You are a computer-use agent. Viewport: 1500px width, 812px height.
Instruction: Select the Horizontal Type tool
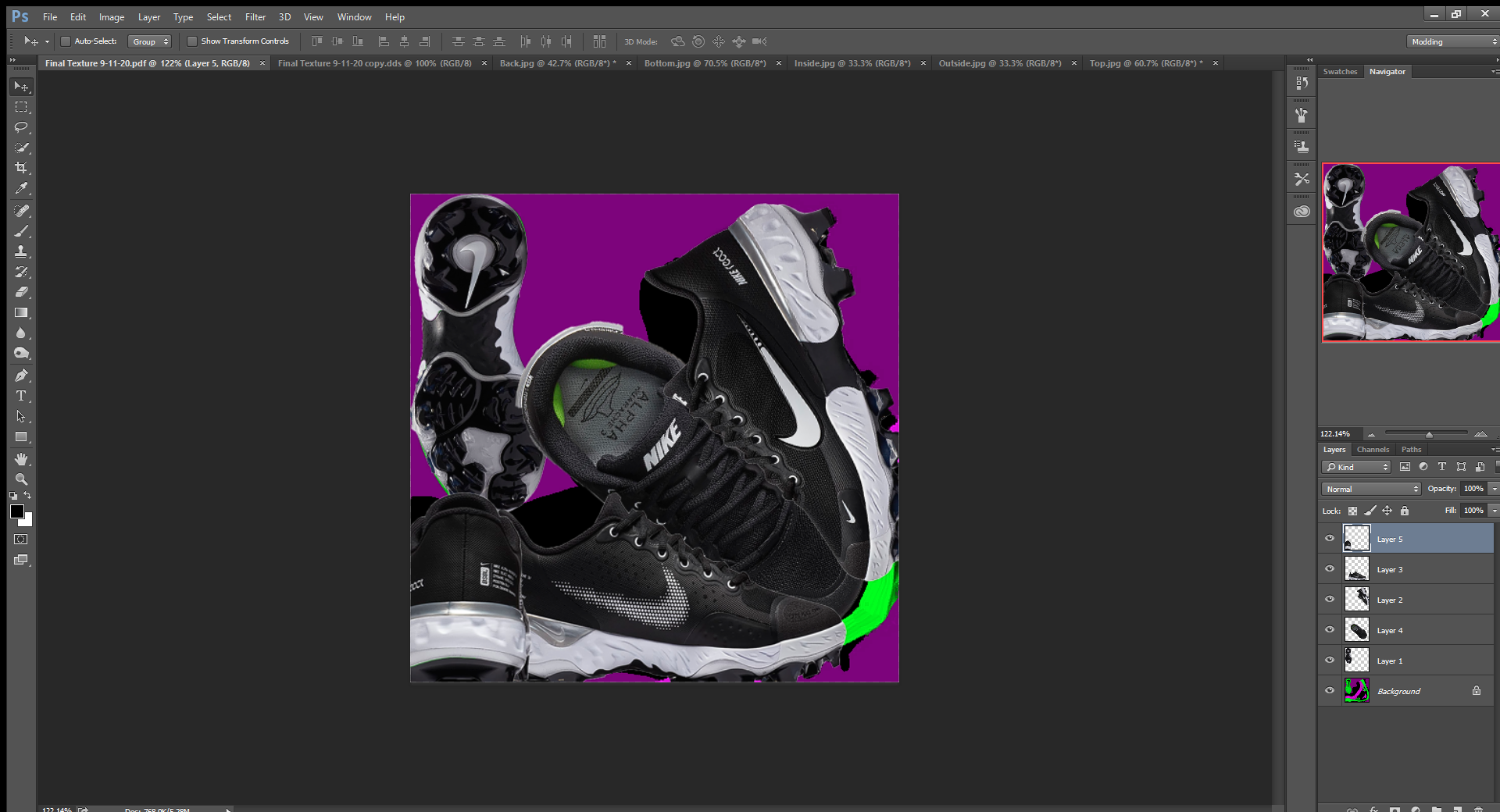pyautogui.click(x=21, y=396)
